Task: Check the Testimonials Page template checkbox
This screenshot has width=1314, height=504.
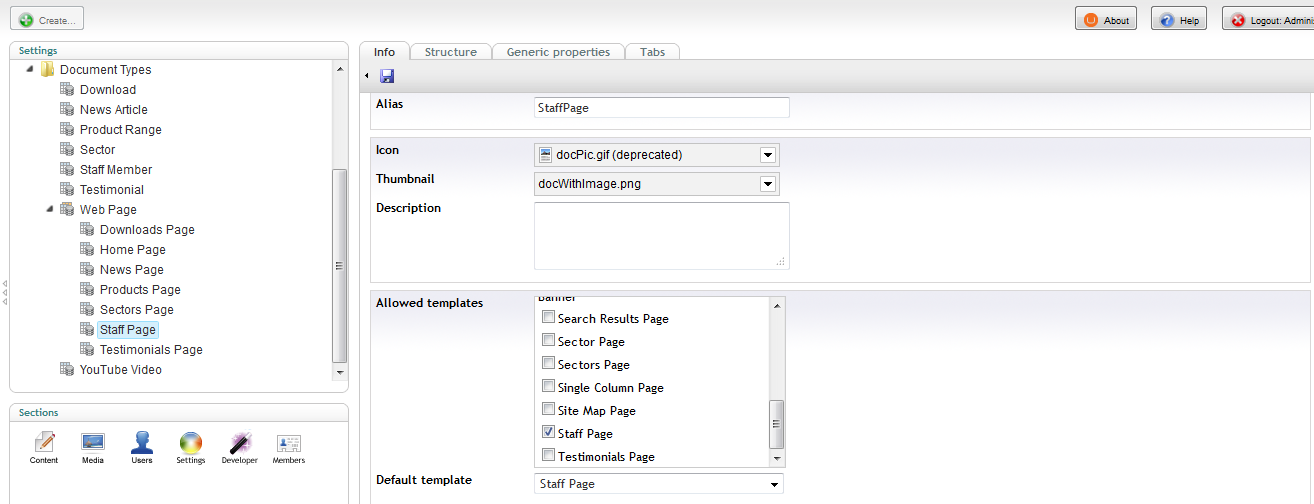Action: click(x=548, y=455)
